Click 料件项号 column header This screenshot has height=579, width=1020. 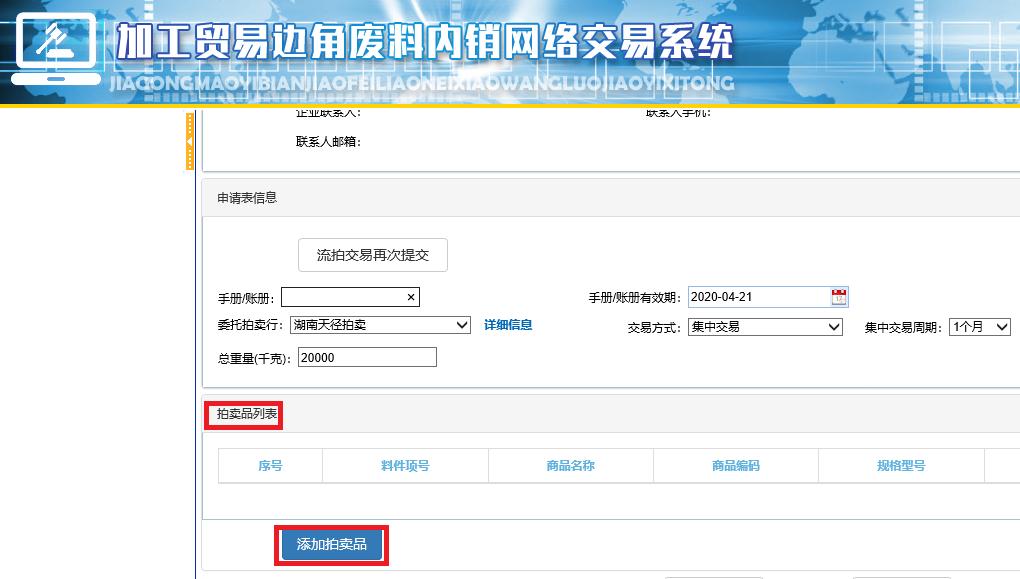(x=405, y=465)
